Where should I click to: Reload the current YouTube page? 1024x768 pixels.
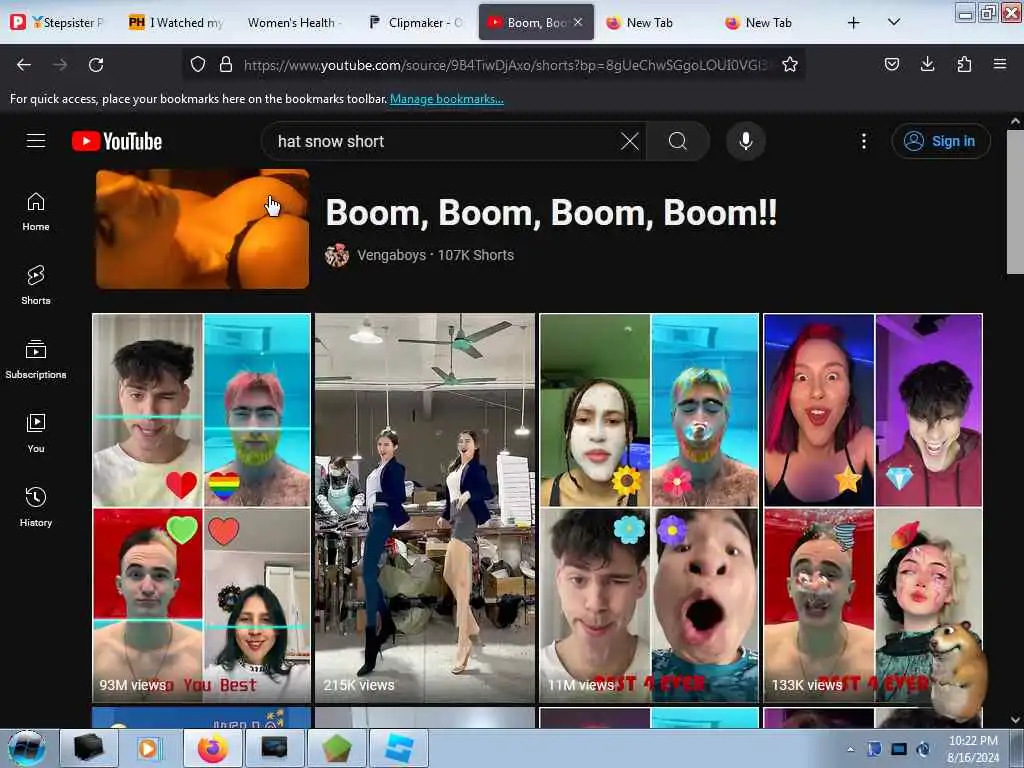[96, 65]
